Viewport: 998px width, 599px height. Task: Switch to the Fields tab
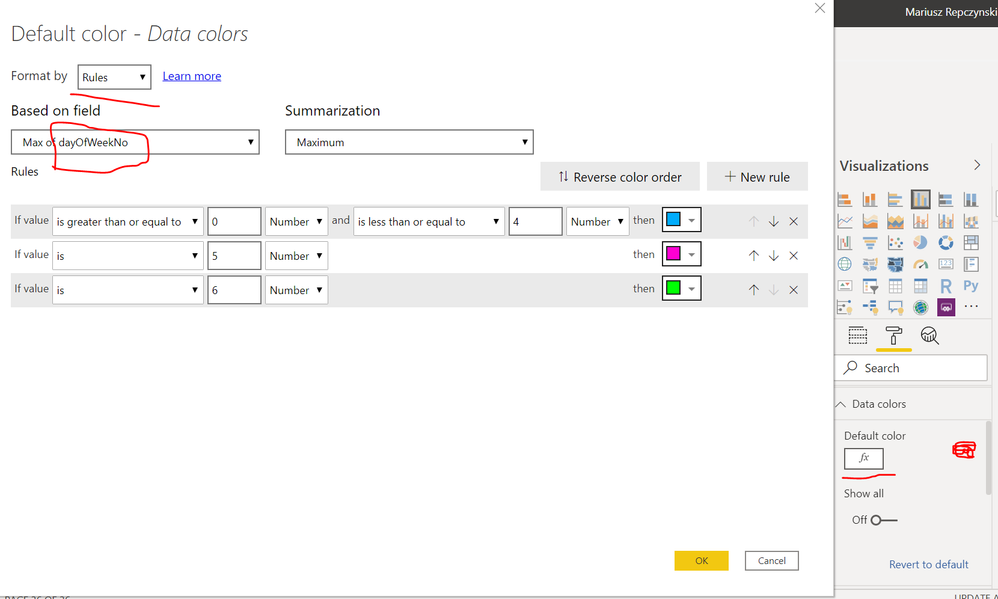tap(857, 335)
